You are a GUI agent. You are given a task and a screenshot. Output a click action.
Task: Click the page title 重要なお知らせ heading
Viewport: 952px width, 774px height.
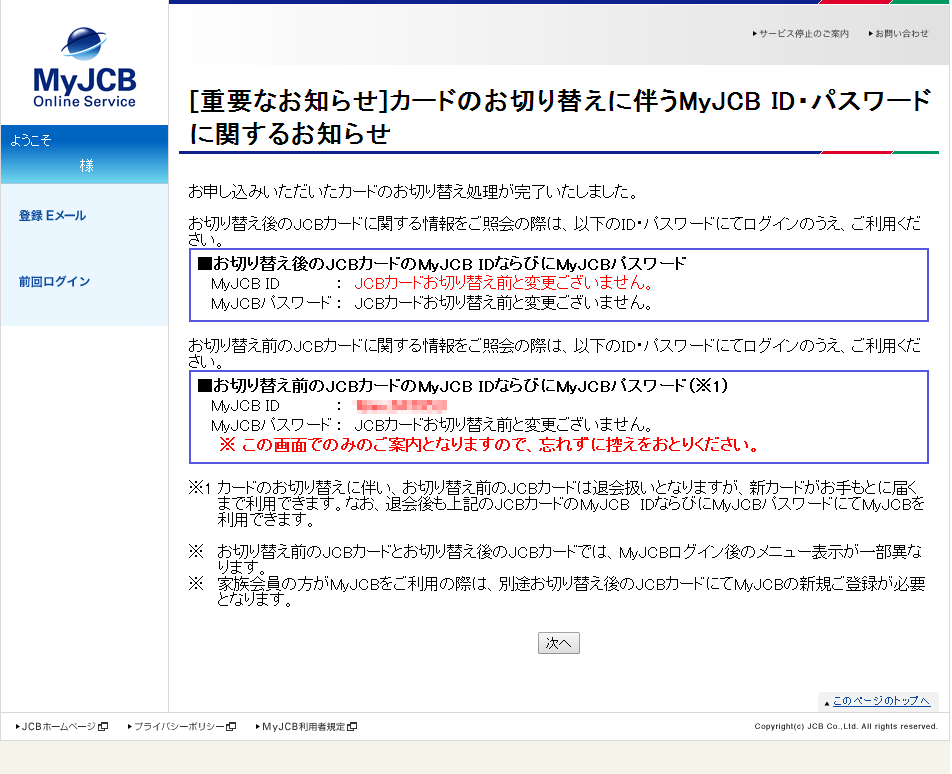coord(560,117)
